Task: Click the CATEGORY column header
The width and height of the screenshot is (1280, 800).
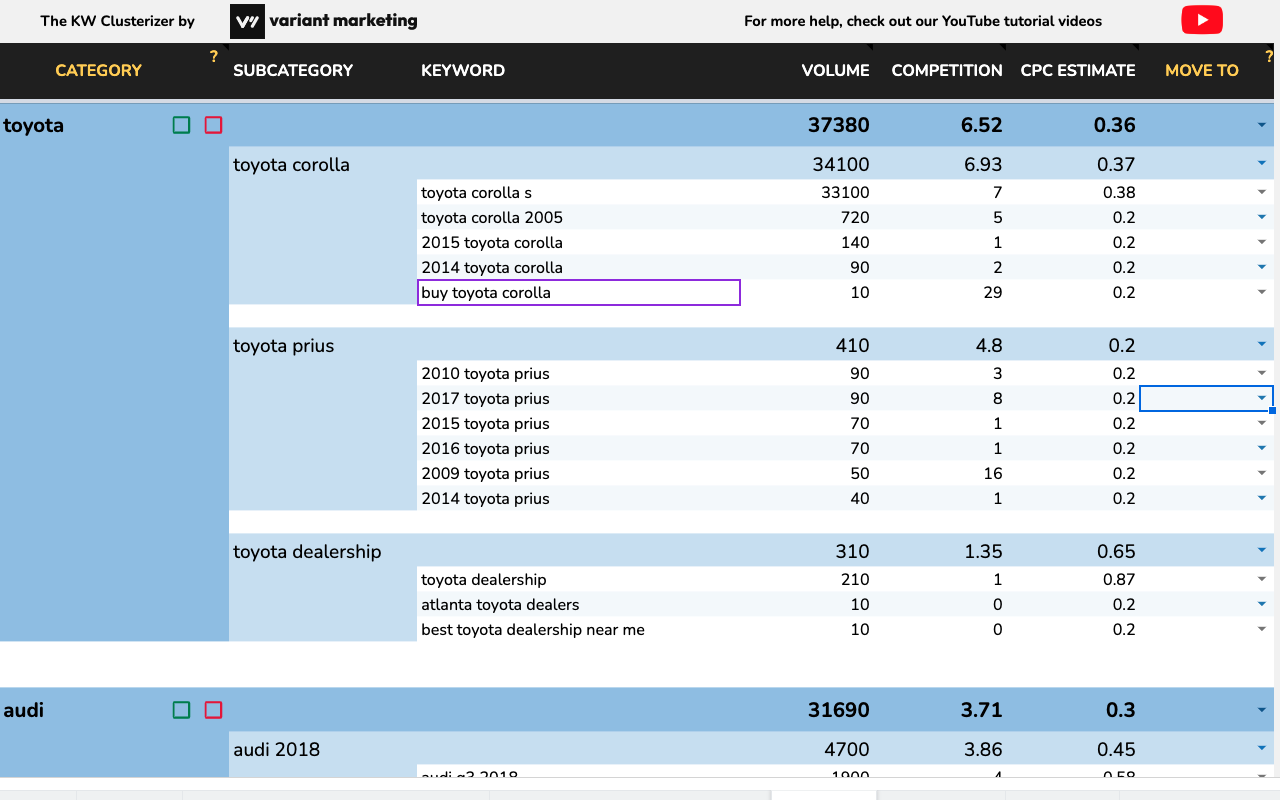Action: (x=98, y=70)
